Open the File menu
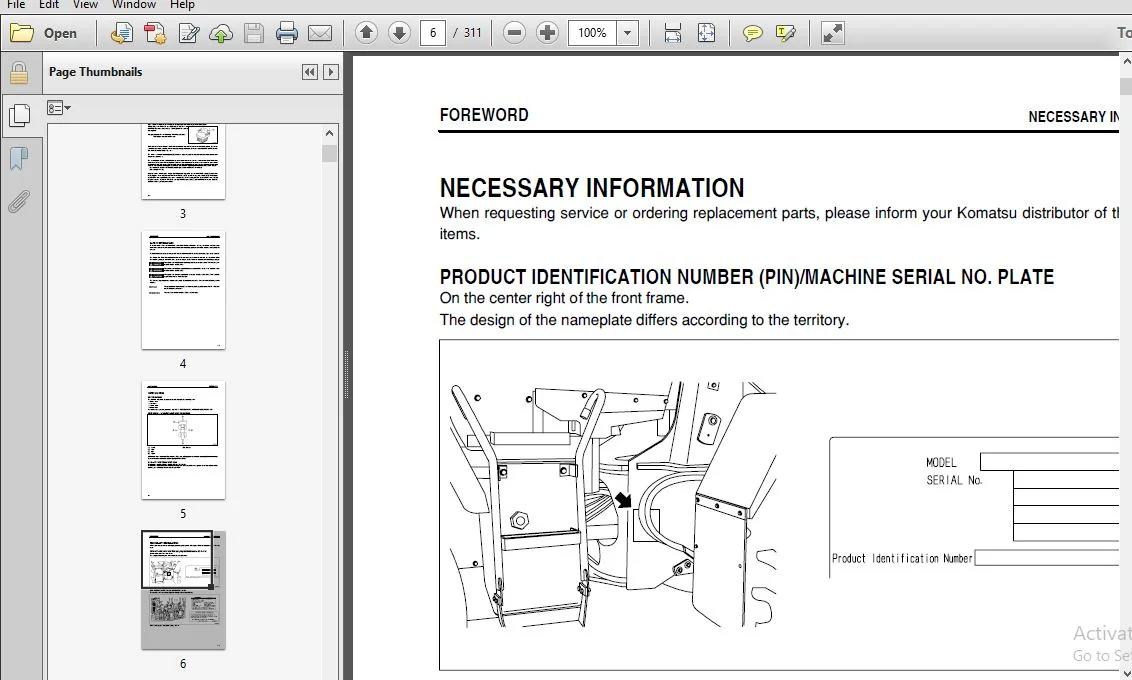Image resolution: width=1132 pixels, height=680 pixels. (x=16, y=4)
